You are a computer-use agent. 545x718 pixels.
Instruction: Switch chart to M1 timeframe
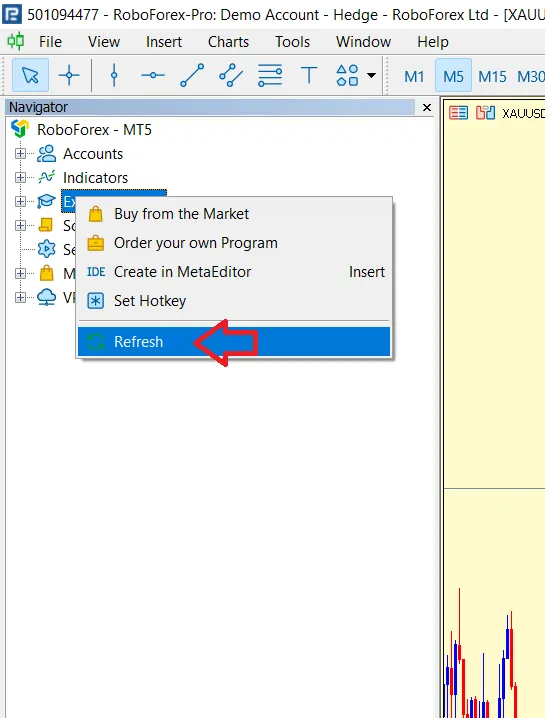[x=414, y=76]
